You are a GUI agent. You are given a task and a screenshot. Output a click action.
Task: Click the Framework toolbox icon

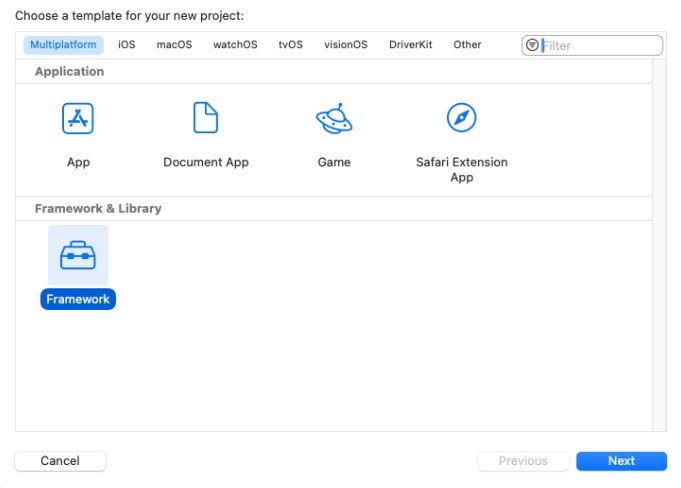point(78,256)
